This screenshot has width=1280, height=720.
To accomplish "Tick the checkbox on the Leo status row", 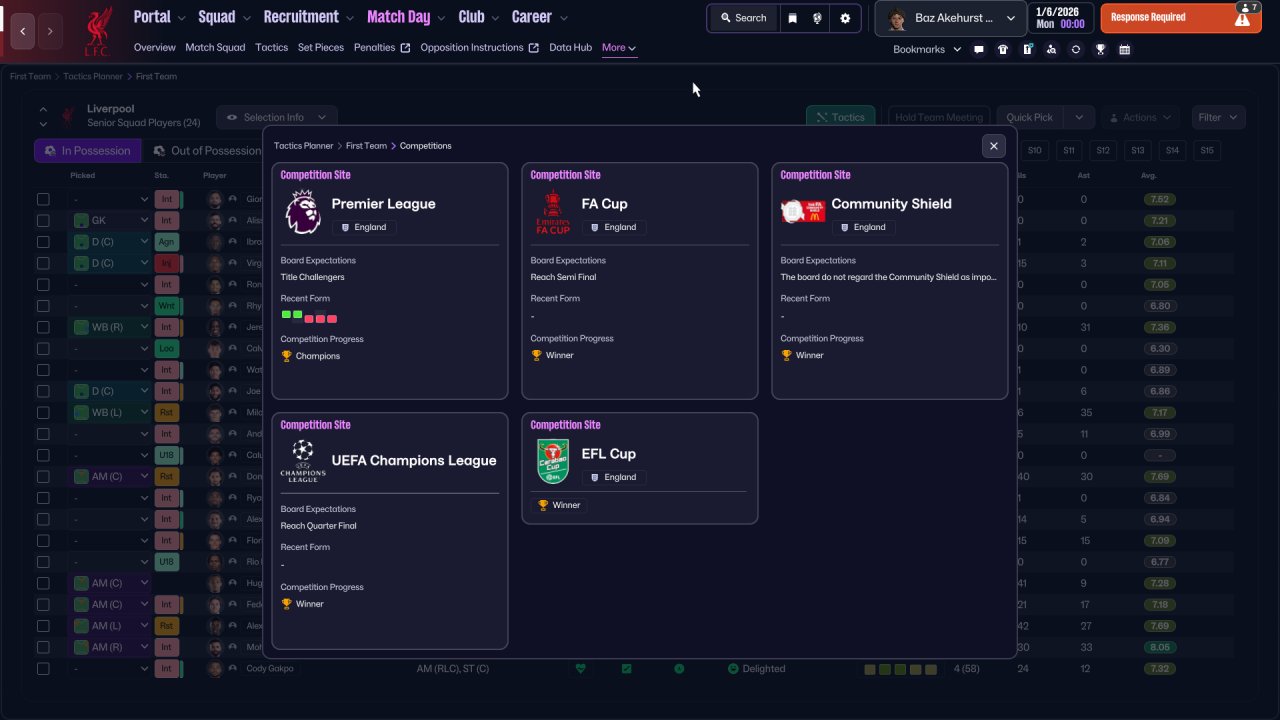I will [43, 349].
